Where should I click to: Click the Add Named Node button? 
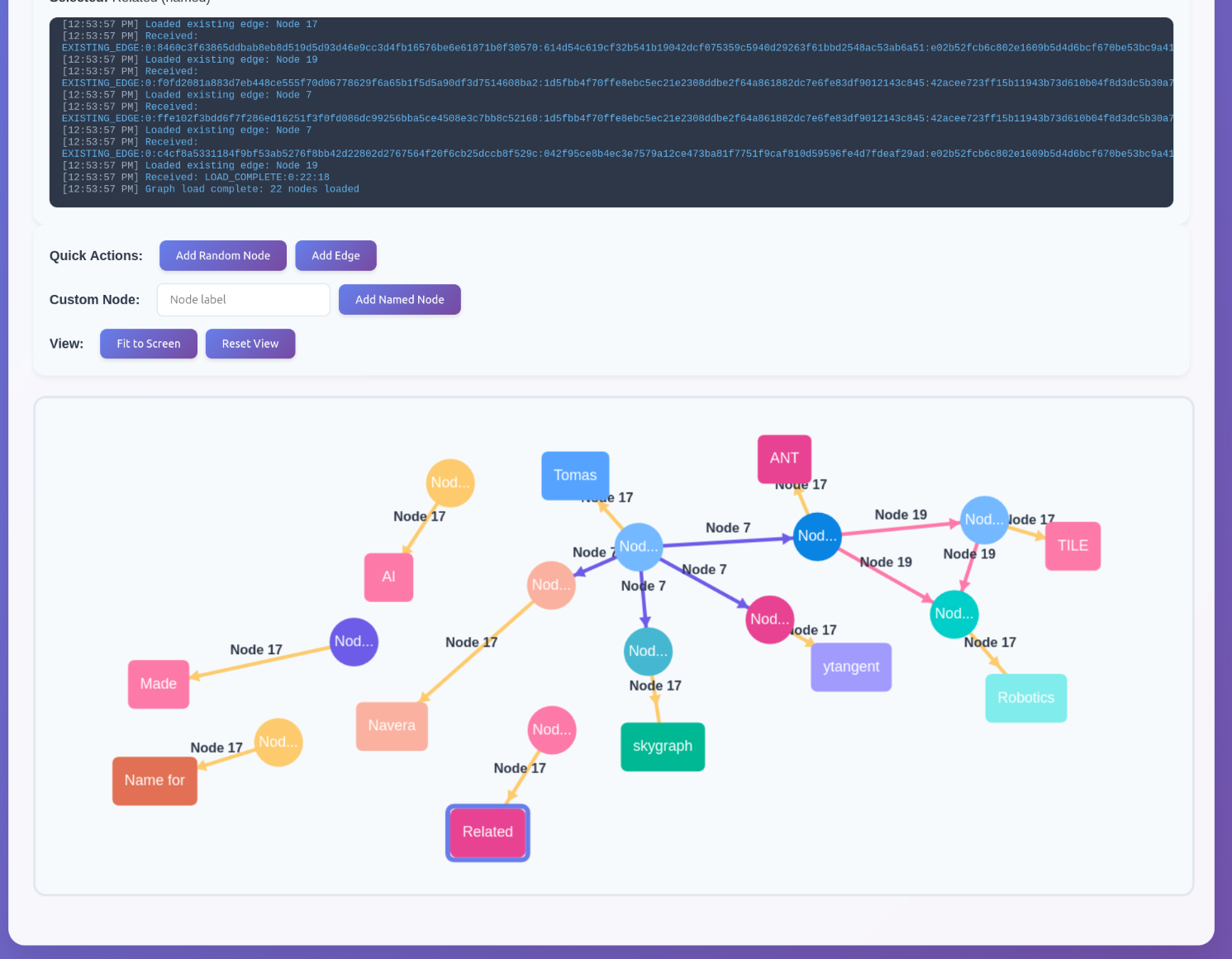pyautogui.click(x=399, y=300)
